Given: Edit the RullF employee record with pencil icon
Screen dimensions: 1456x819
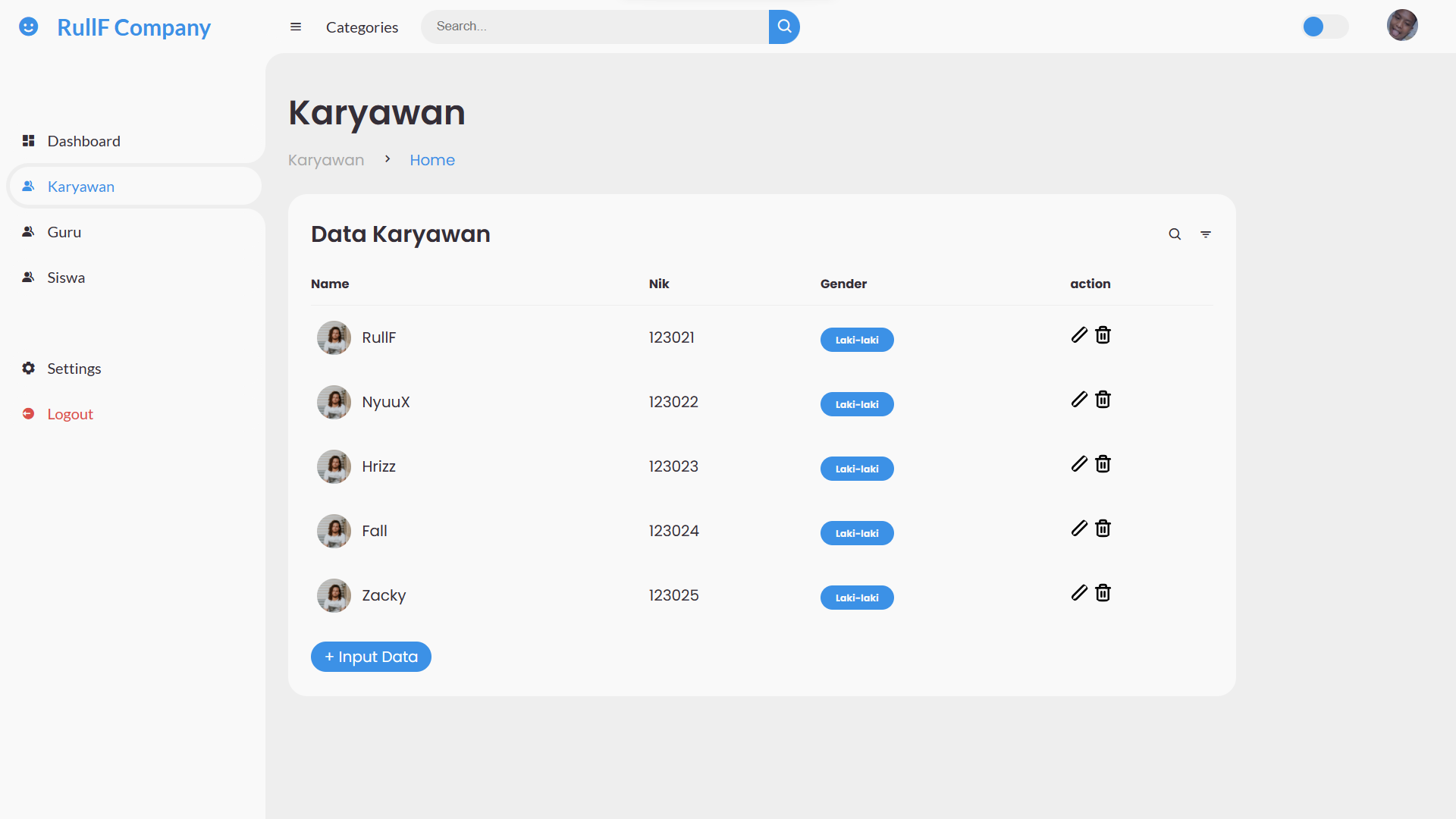Looking at the screenshot, I should tap(1079, 334).
